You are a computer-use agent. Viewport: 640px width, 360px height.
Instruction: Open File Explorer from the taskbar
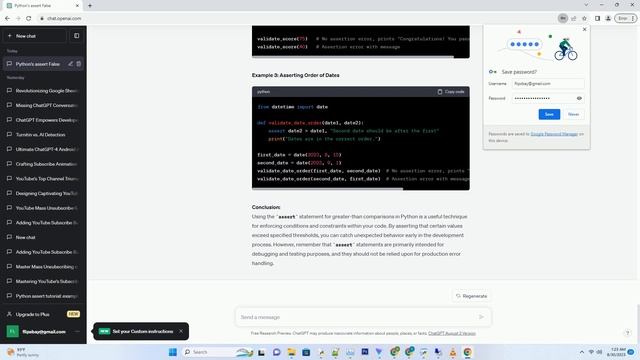pyautogui.click(x=291, y=352)
